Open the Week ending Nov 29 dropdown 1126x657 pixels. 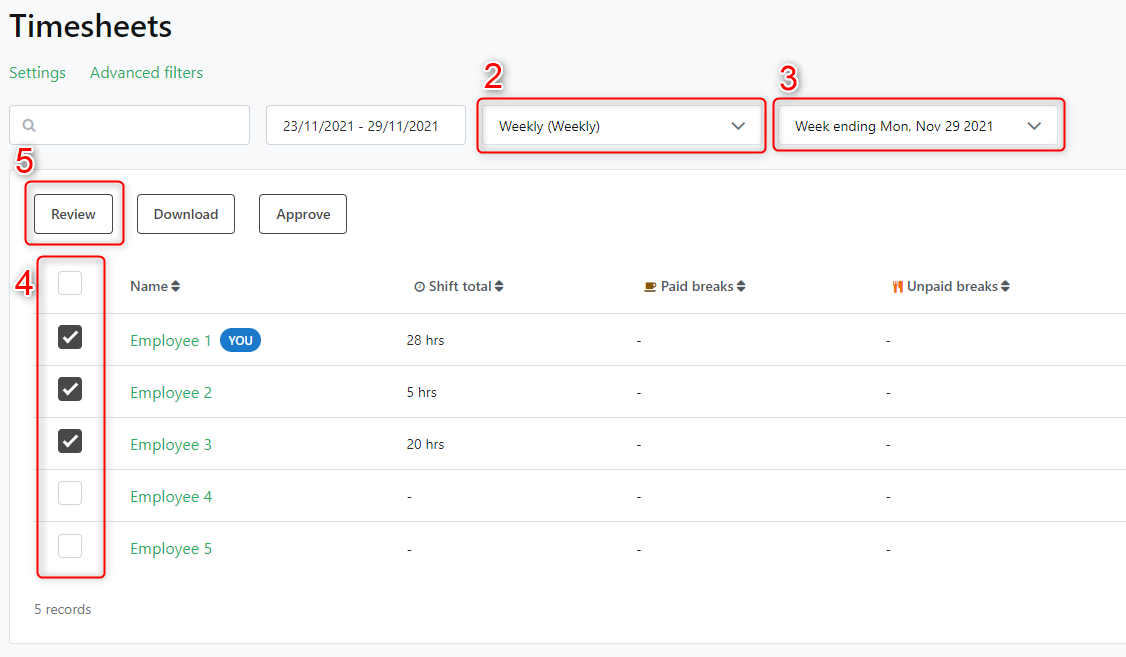point(917,124)
